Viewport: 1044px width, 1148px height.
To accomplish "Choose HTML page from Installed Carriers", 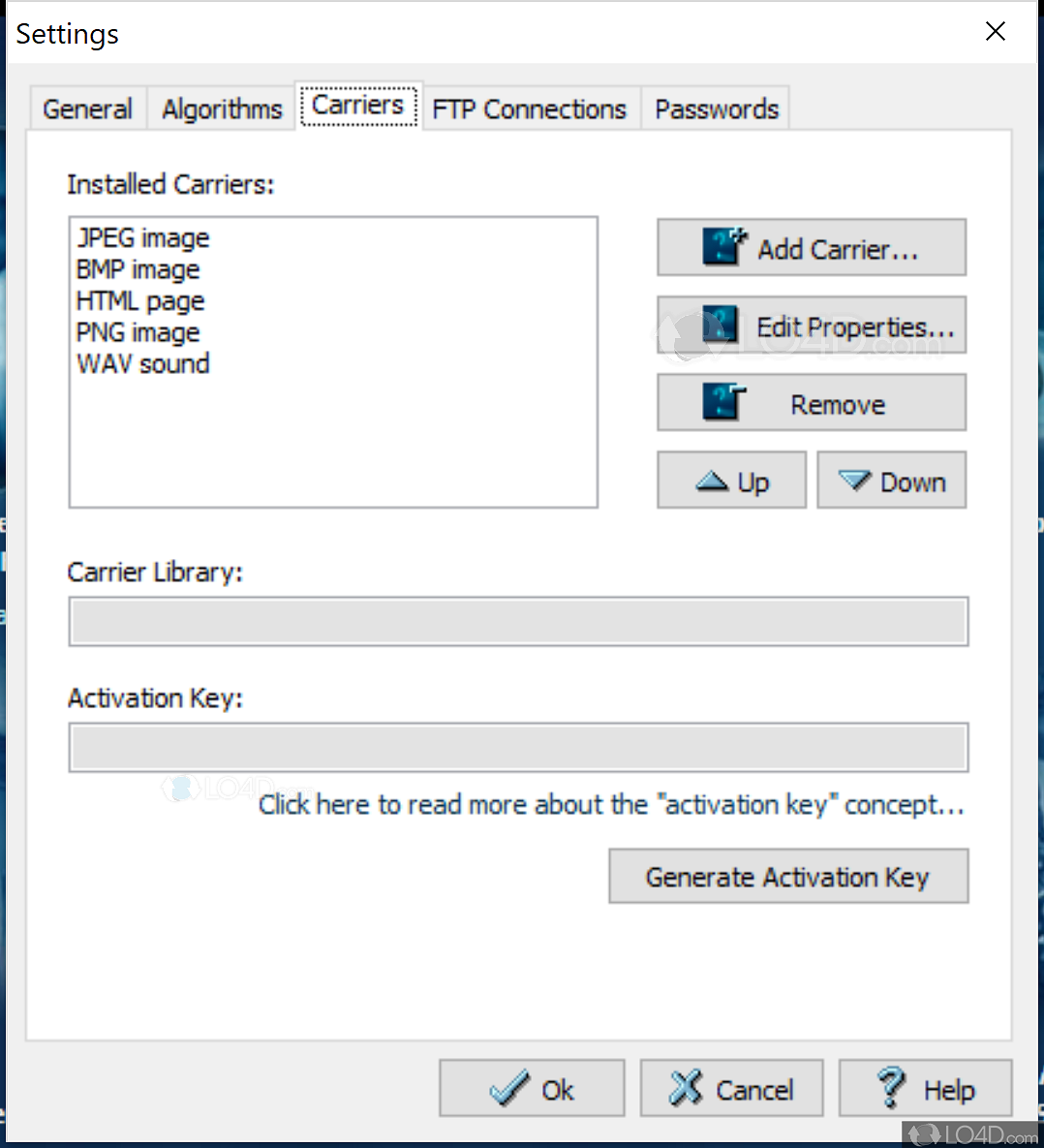I will pyautogui.click(x=140, y=301).
